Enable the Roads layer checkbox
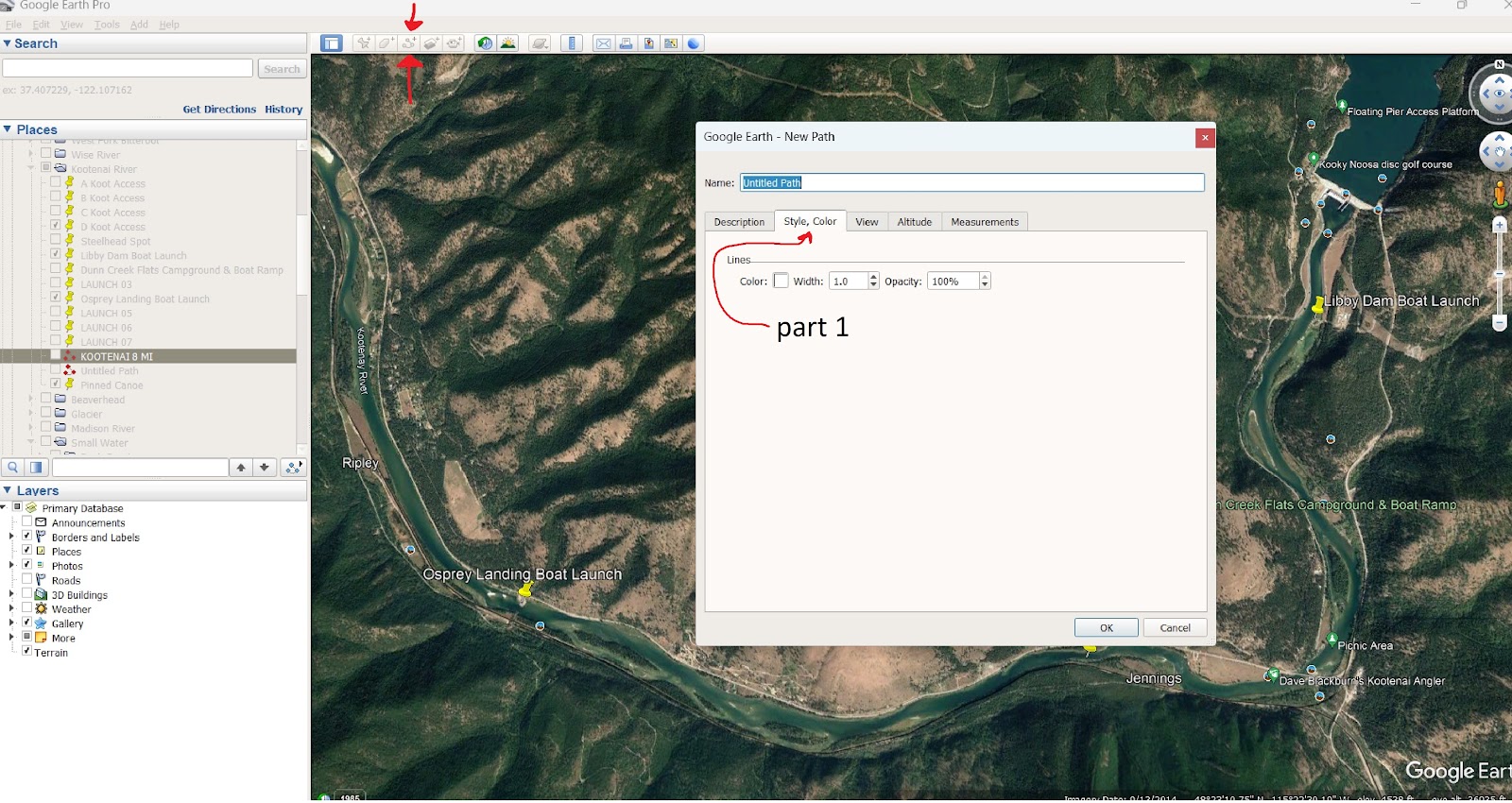The width and height of the screenshot is (1512, 803). pyautogui.click(x=26, y=579)
